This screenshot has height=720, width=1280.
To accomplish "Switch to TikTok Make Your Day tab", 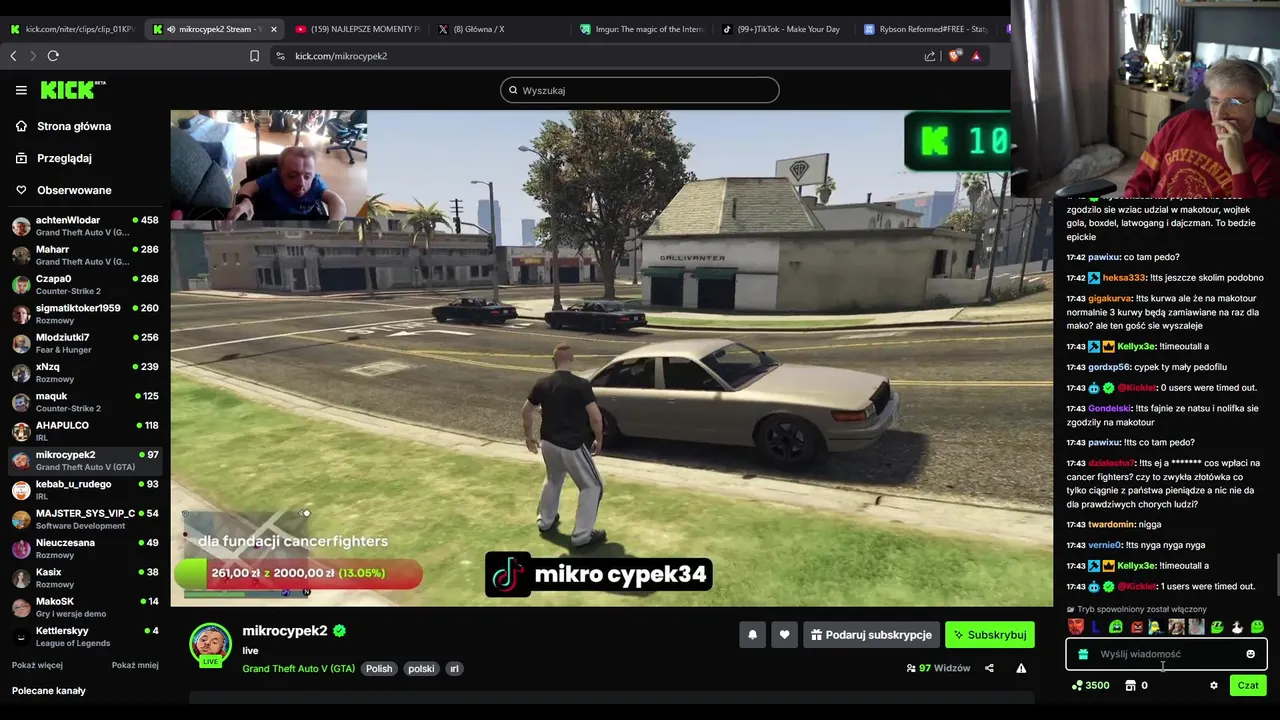I will [x=785, y=29].
